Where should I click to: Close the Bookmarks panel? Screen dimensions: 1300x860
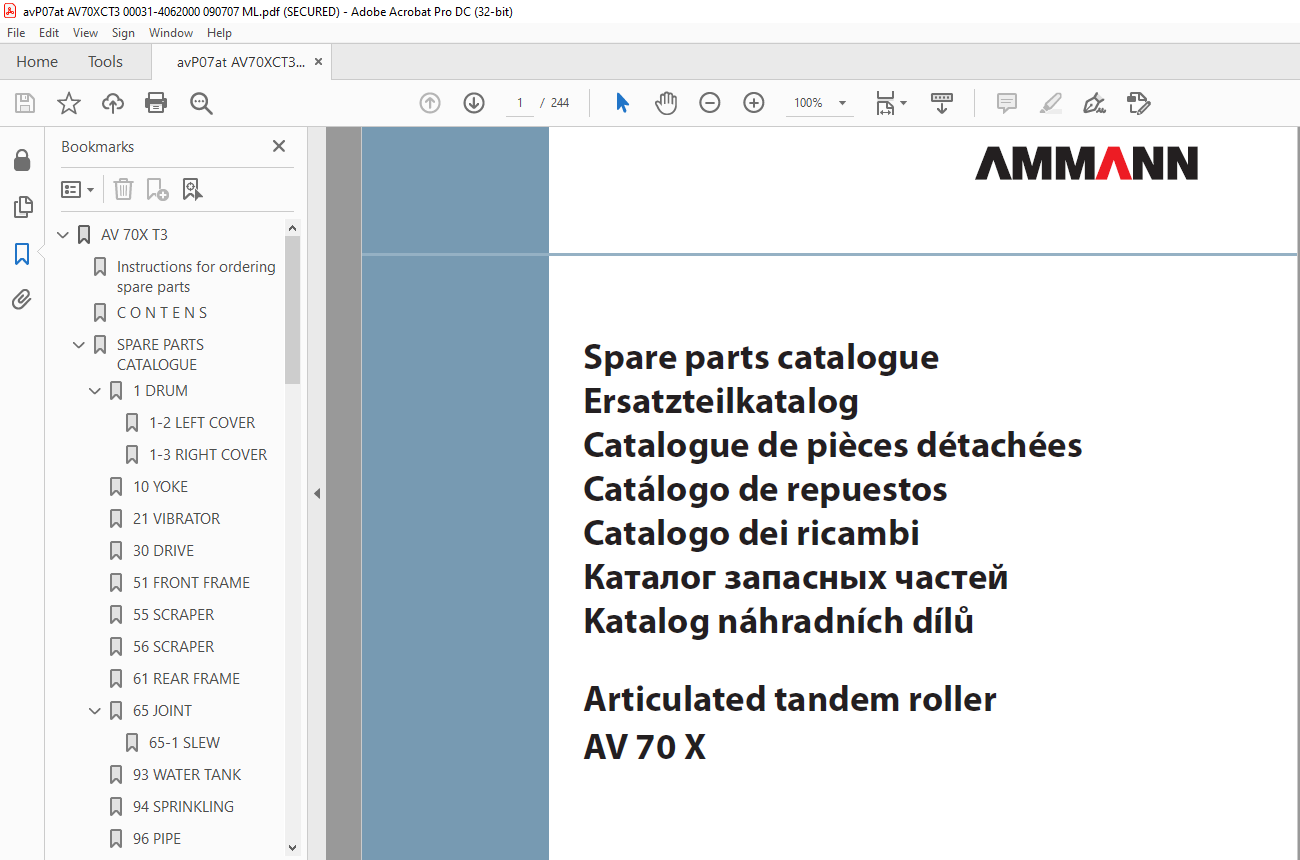tap(279, 146)
